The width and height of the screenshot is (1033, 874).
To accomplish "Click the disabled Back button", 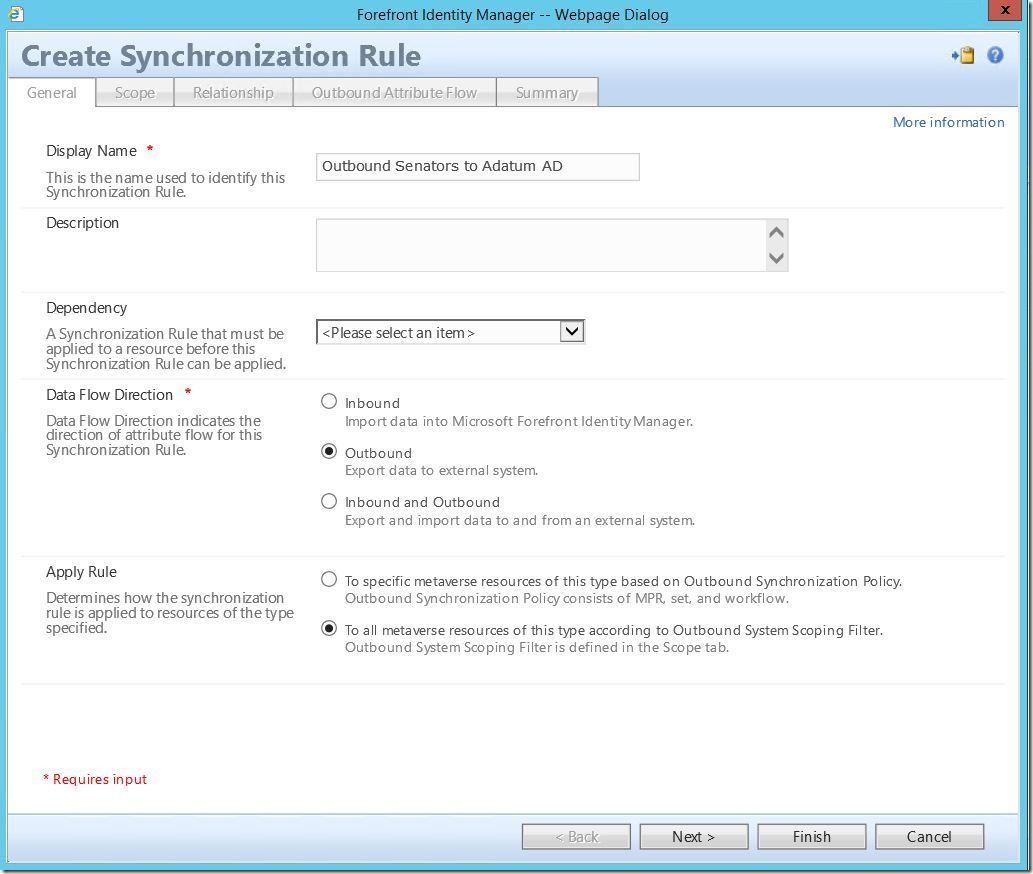I will [x=576, y=836].
